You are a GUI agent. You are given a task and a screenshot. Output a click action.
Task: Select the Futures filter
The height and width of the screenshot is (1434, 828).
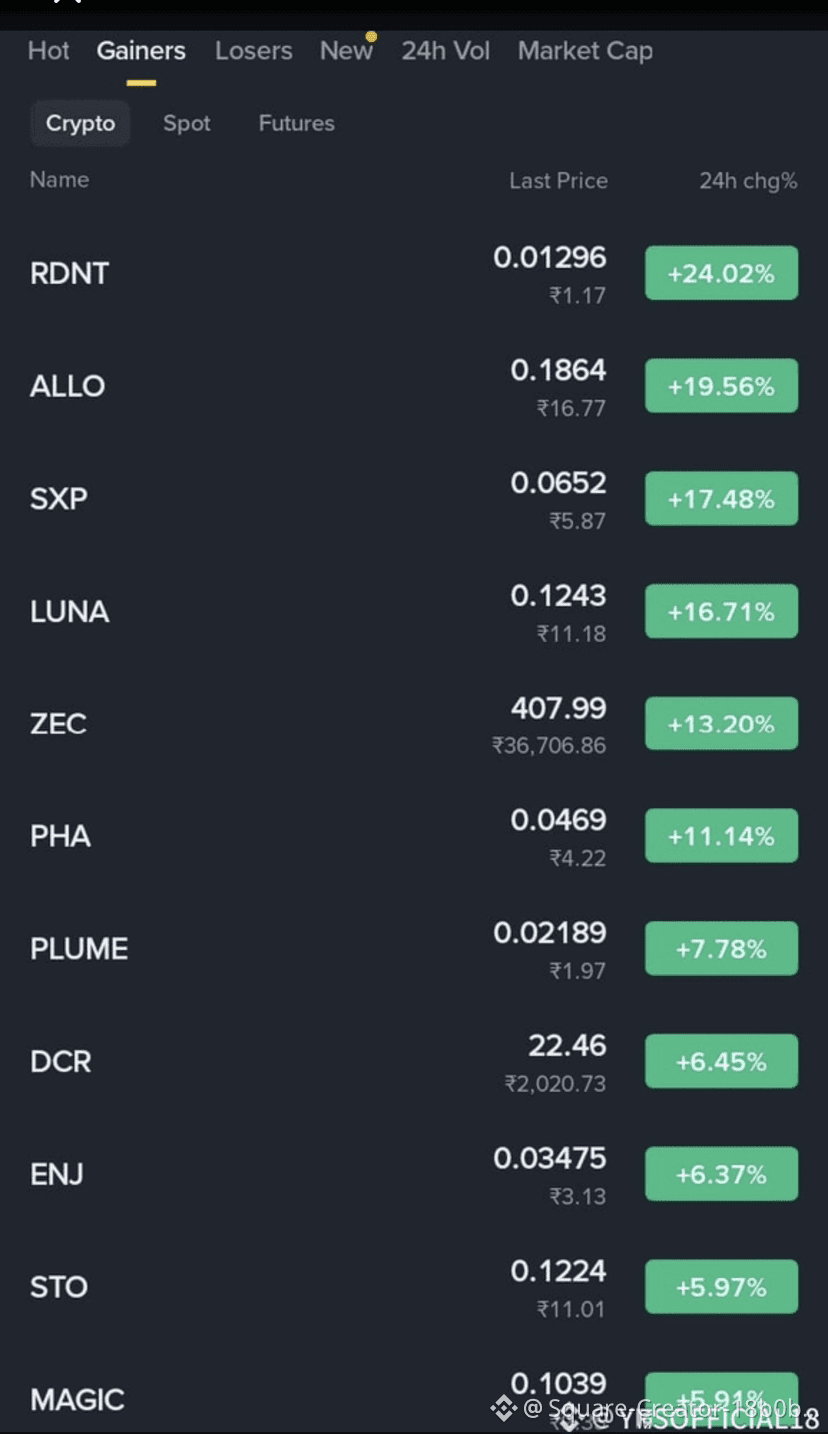(x=296, y=124)
